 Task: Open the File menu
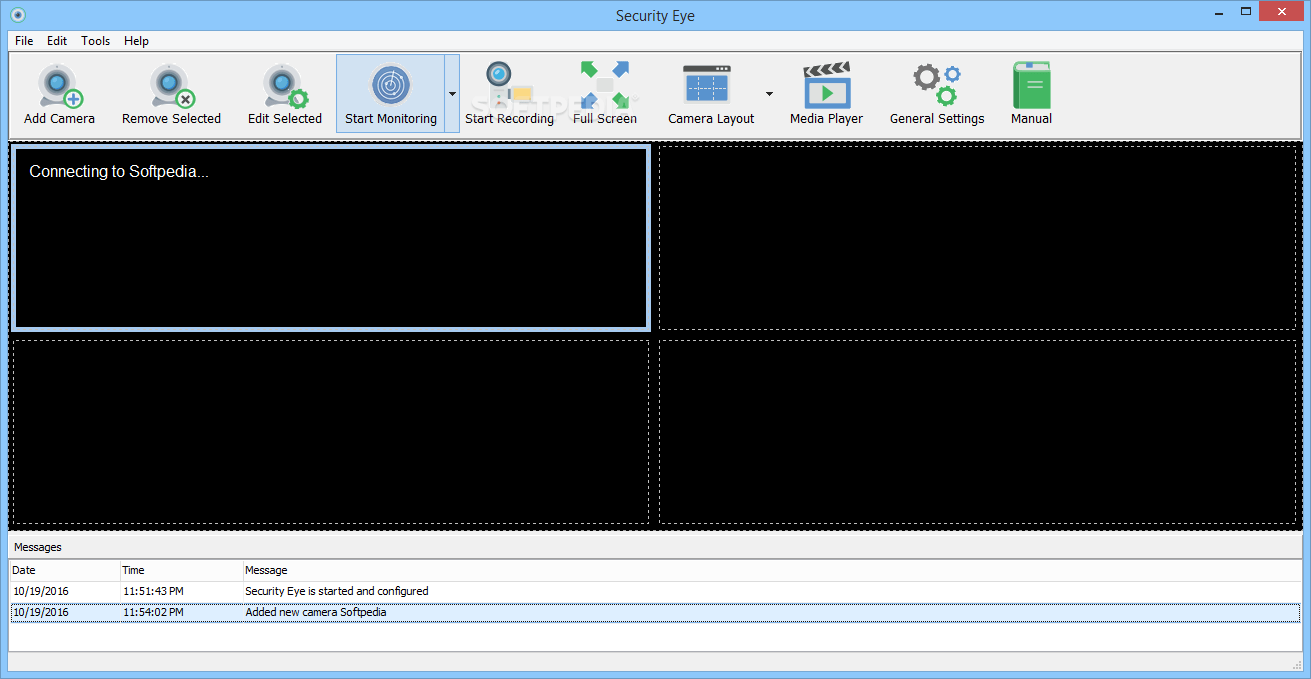[x=23, y=41]
